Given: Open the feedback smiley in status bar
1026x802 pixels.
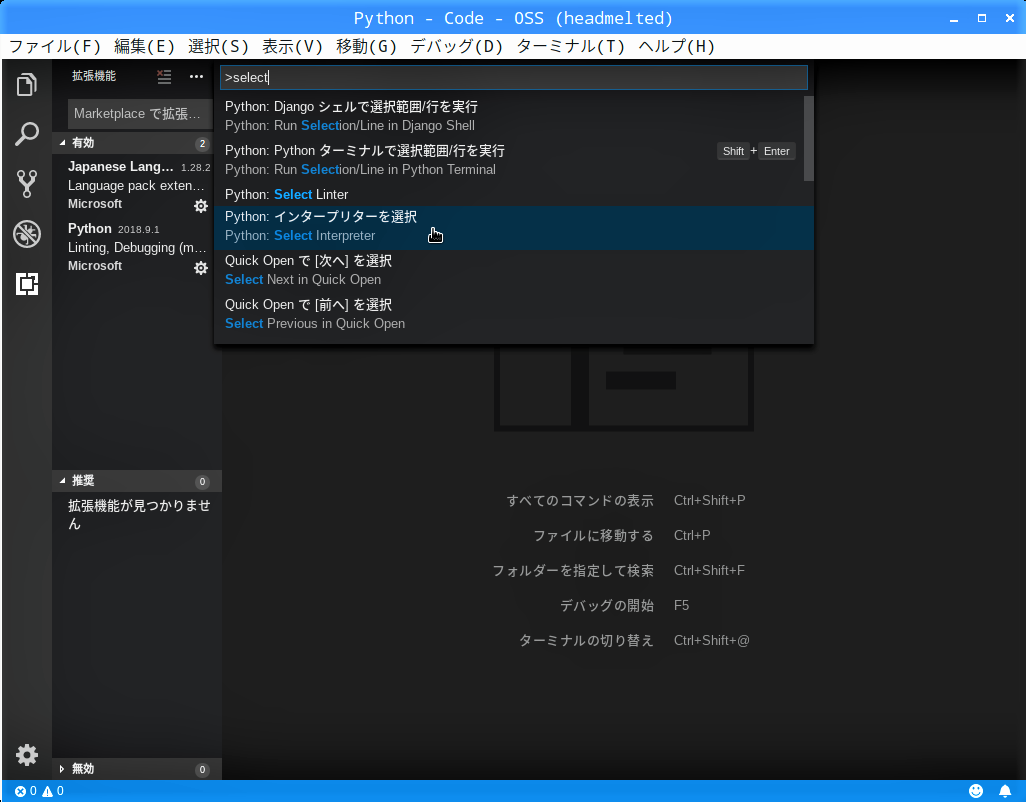Looking at the screenshot, I should click(976, 791).
